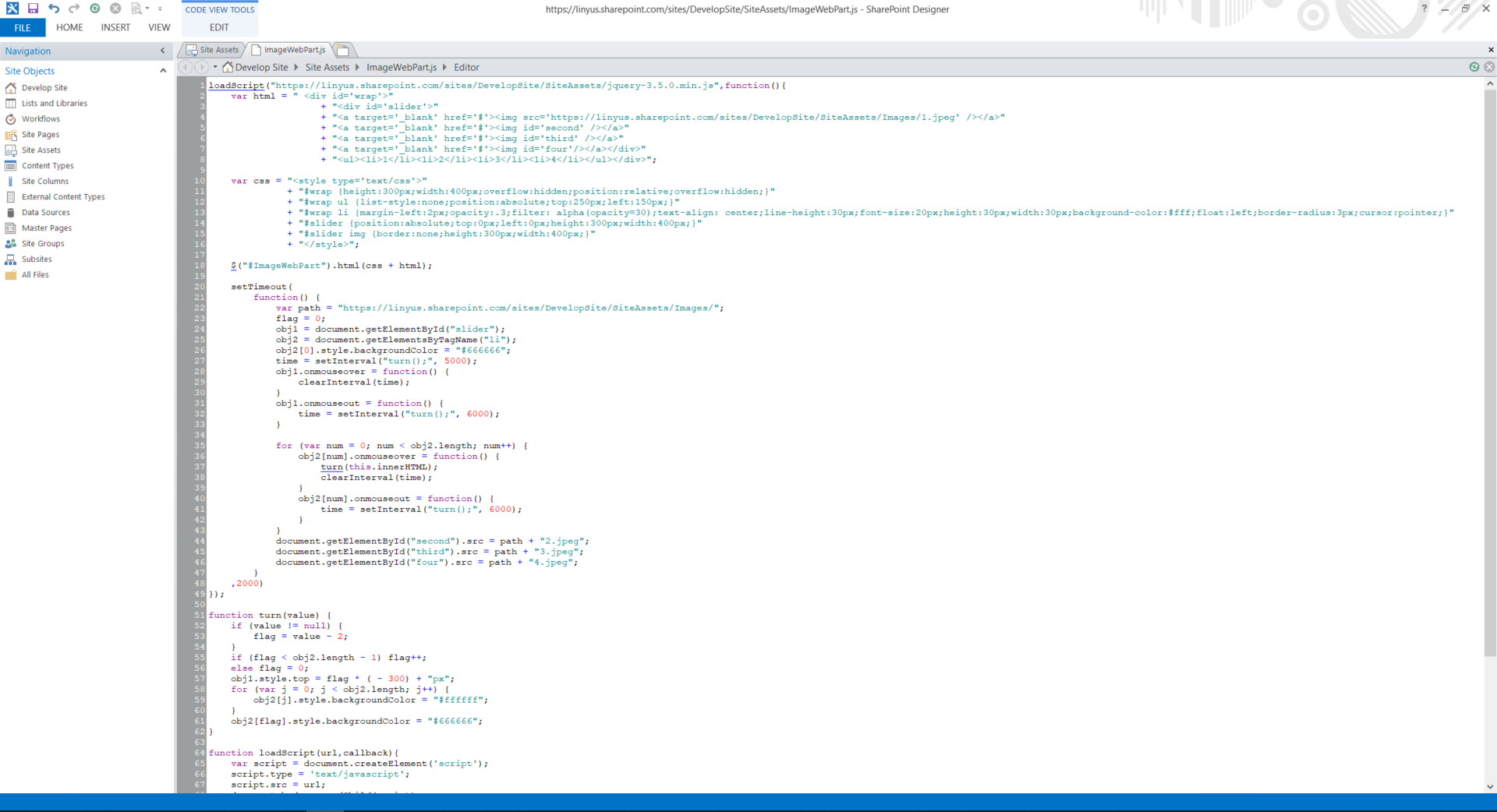Open the FILE tab
Viewport: 1497px width, 812px height.
pyautogui.click(x=23, y=27)
